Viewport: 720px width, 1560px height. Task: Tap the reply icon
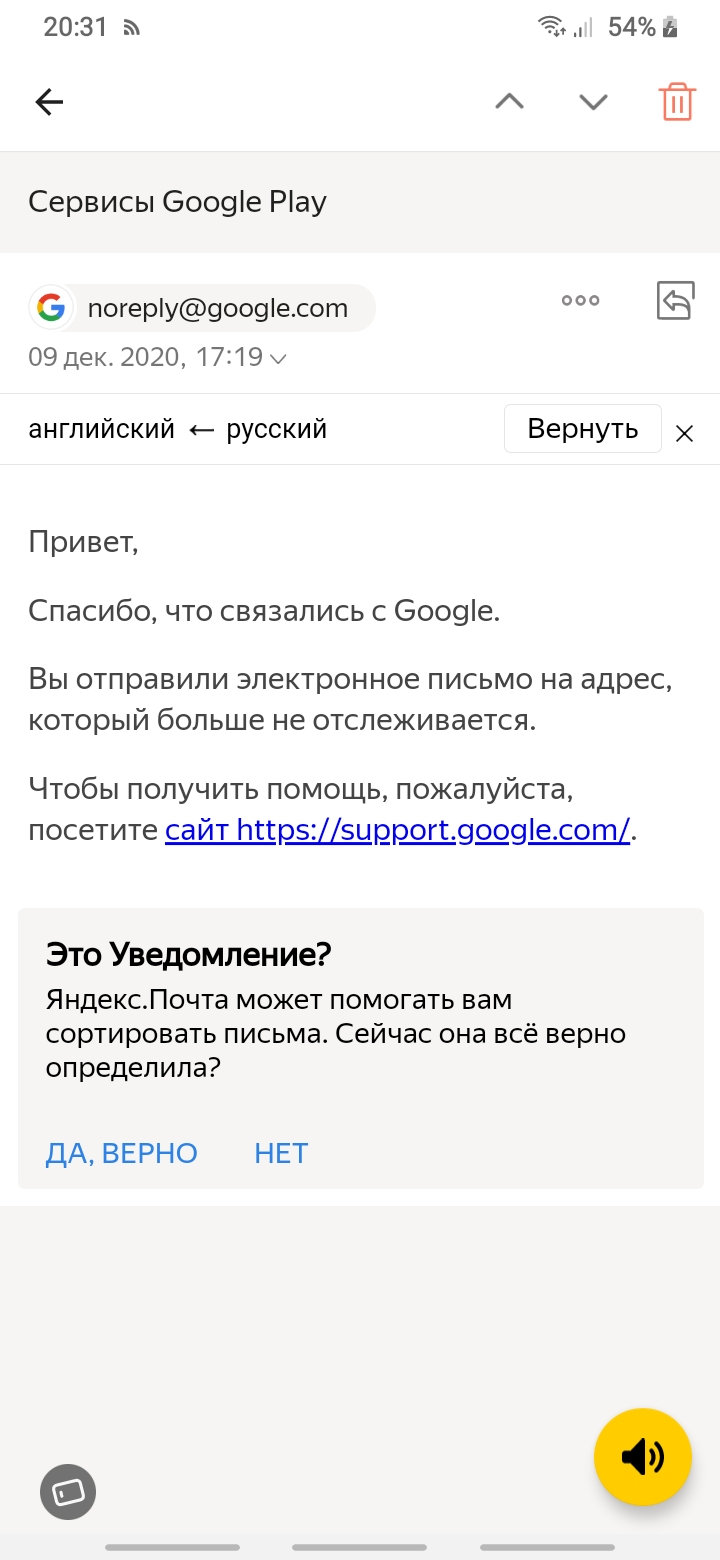pos(675,300)
